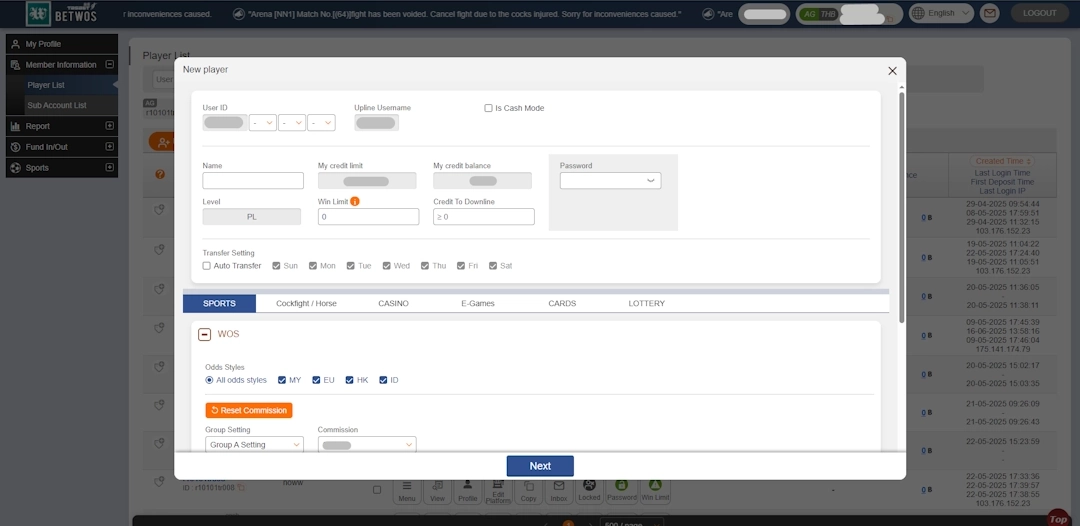
Task: Collapse Member Information minus icon
Action: click(109, 65)
